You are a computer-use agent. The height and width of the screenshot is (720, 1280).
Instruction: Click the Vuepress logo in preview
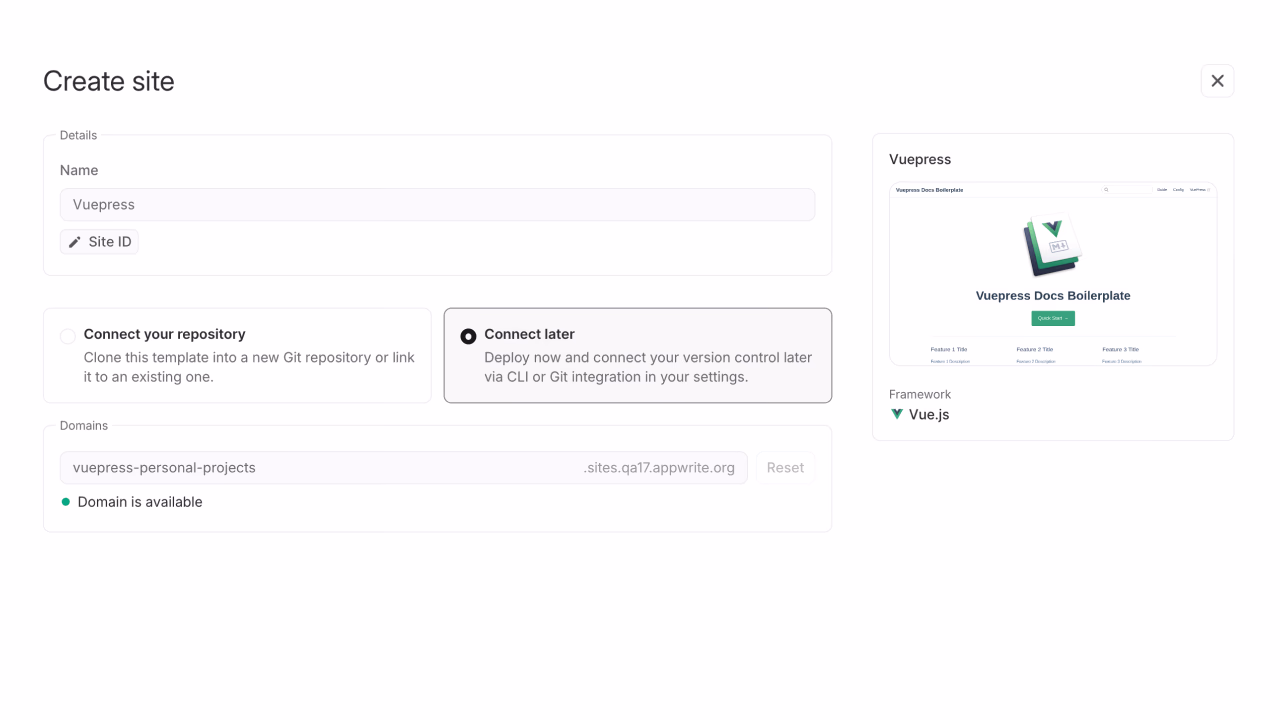[1052, 246]
